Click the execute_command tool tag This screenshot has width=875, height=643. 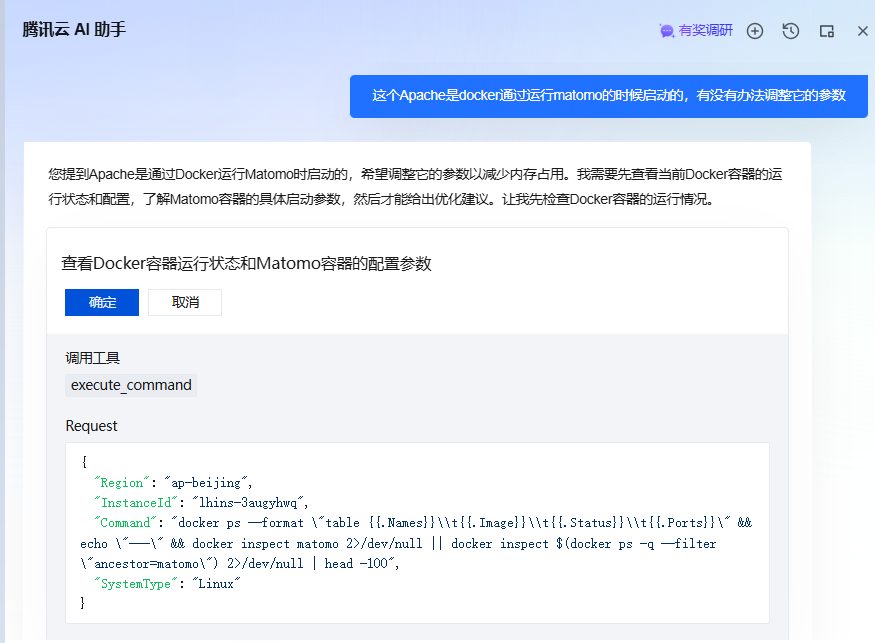(131, 385)
